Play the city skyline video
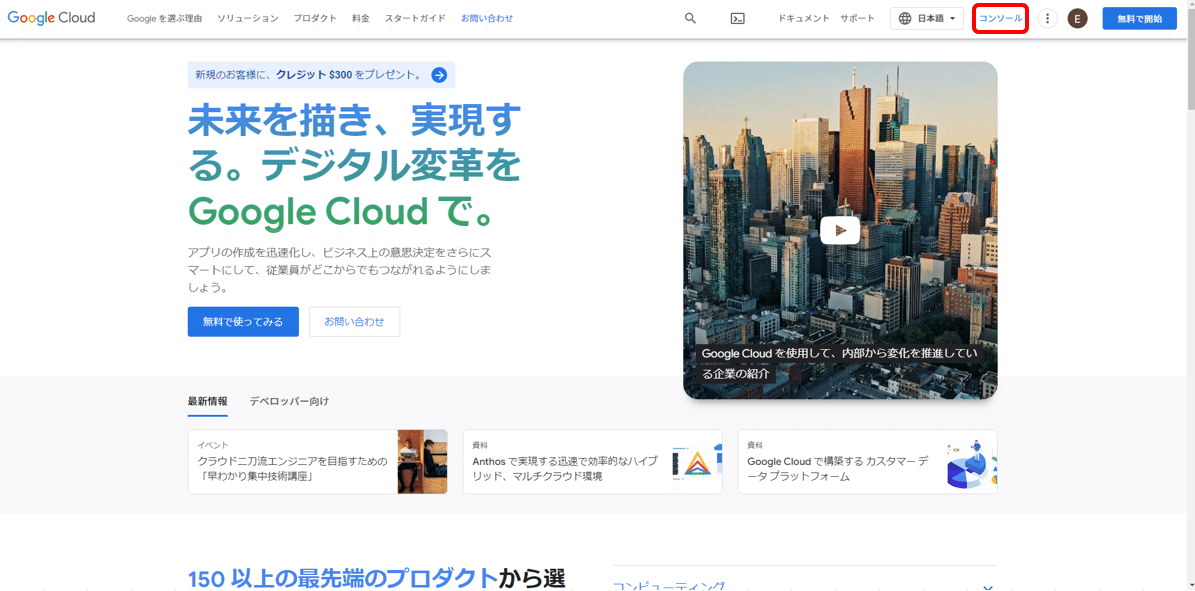Viewport: 1195px width, 591px height. point(840,230)
